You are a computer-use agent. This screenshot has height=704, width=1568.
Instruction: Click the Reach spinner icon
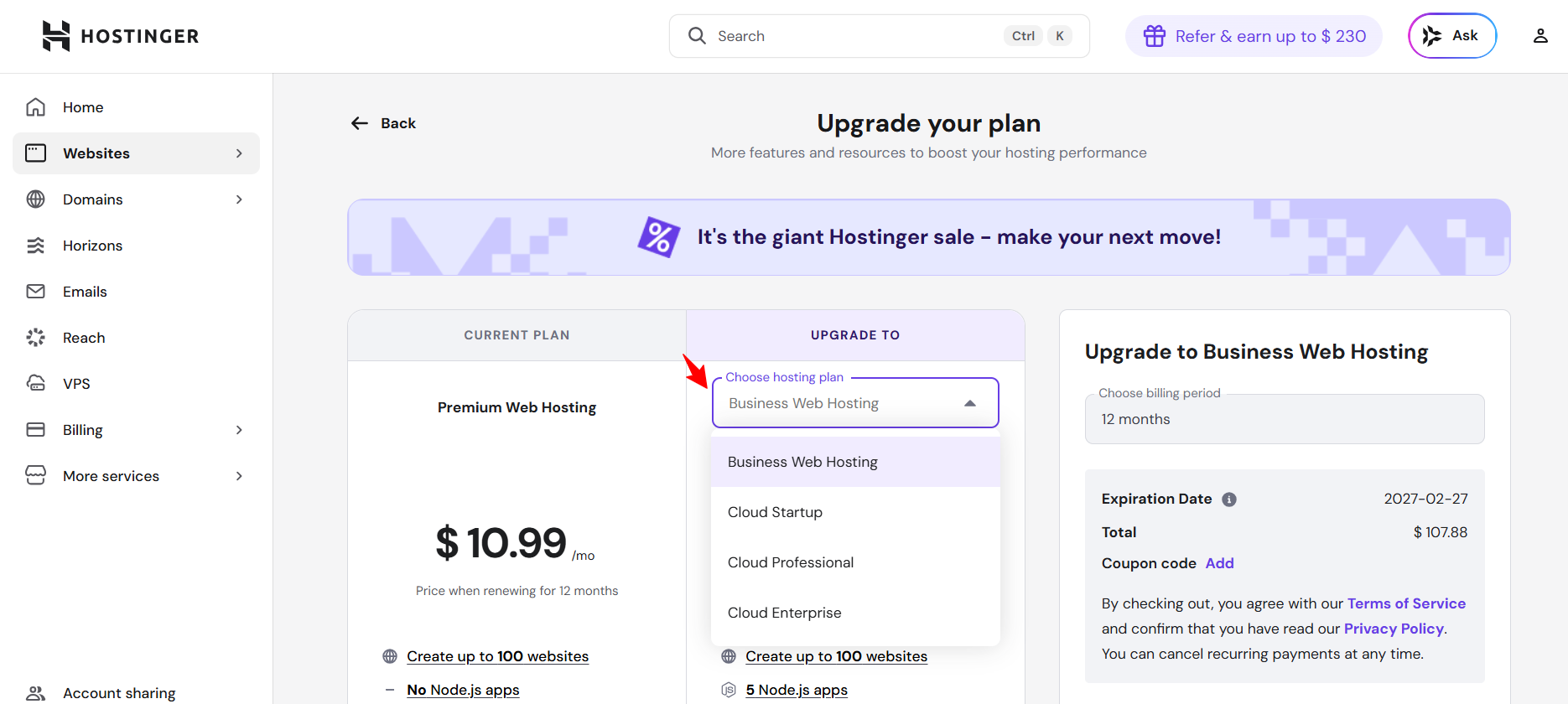[x=35, y=338]
